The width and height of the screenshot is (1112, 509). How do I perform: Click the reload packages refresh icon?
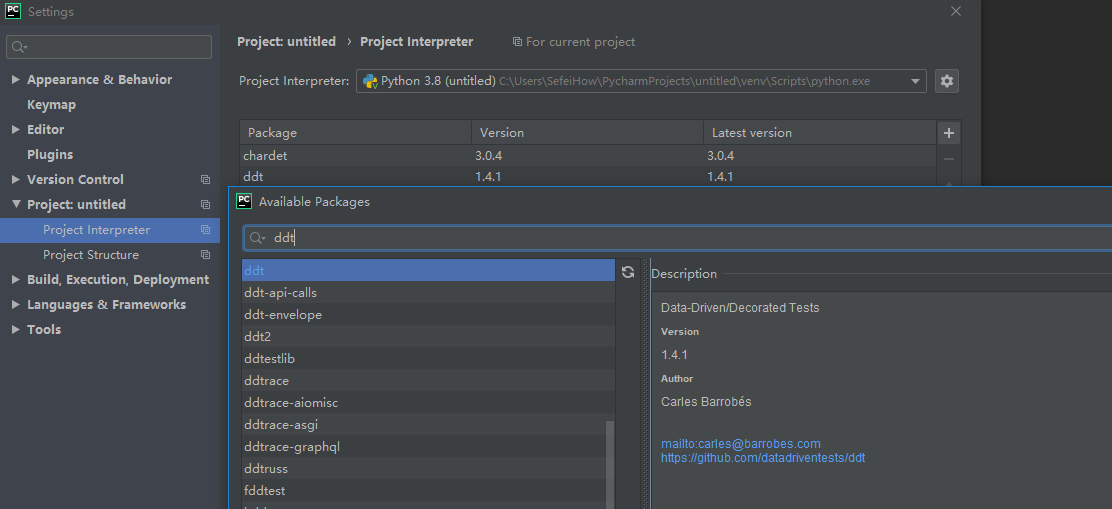coord(628,272)
